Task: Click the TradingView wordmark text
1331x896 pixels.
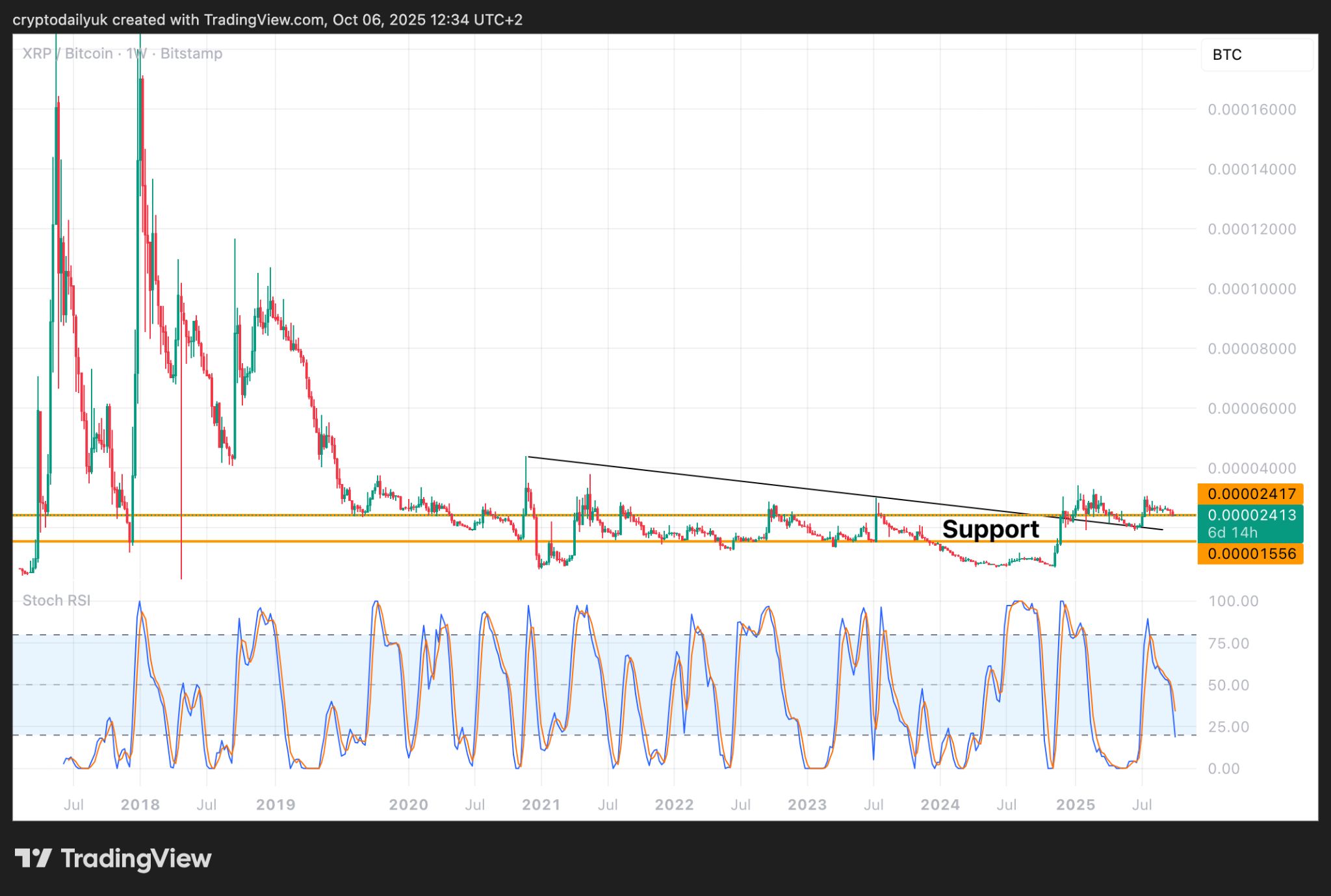Action: coord(136,858)
